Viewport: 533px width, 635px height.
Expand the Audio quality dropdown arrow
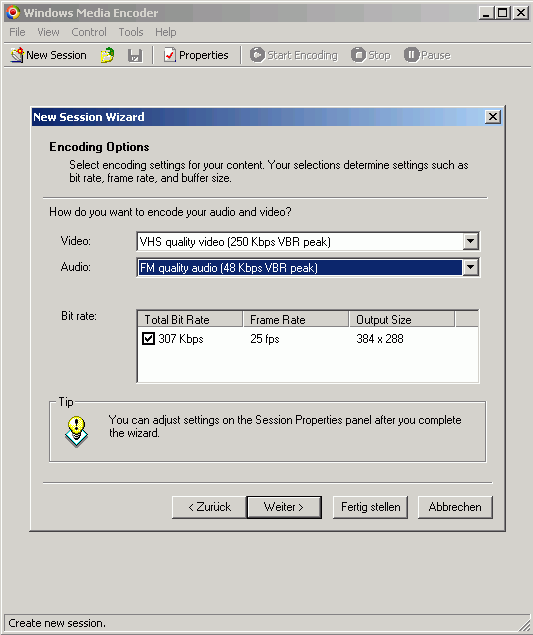tap(471, 267)
